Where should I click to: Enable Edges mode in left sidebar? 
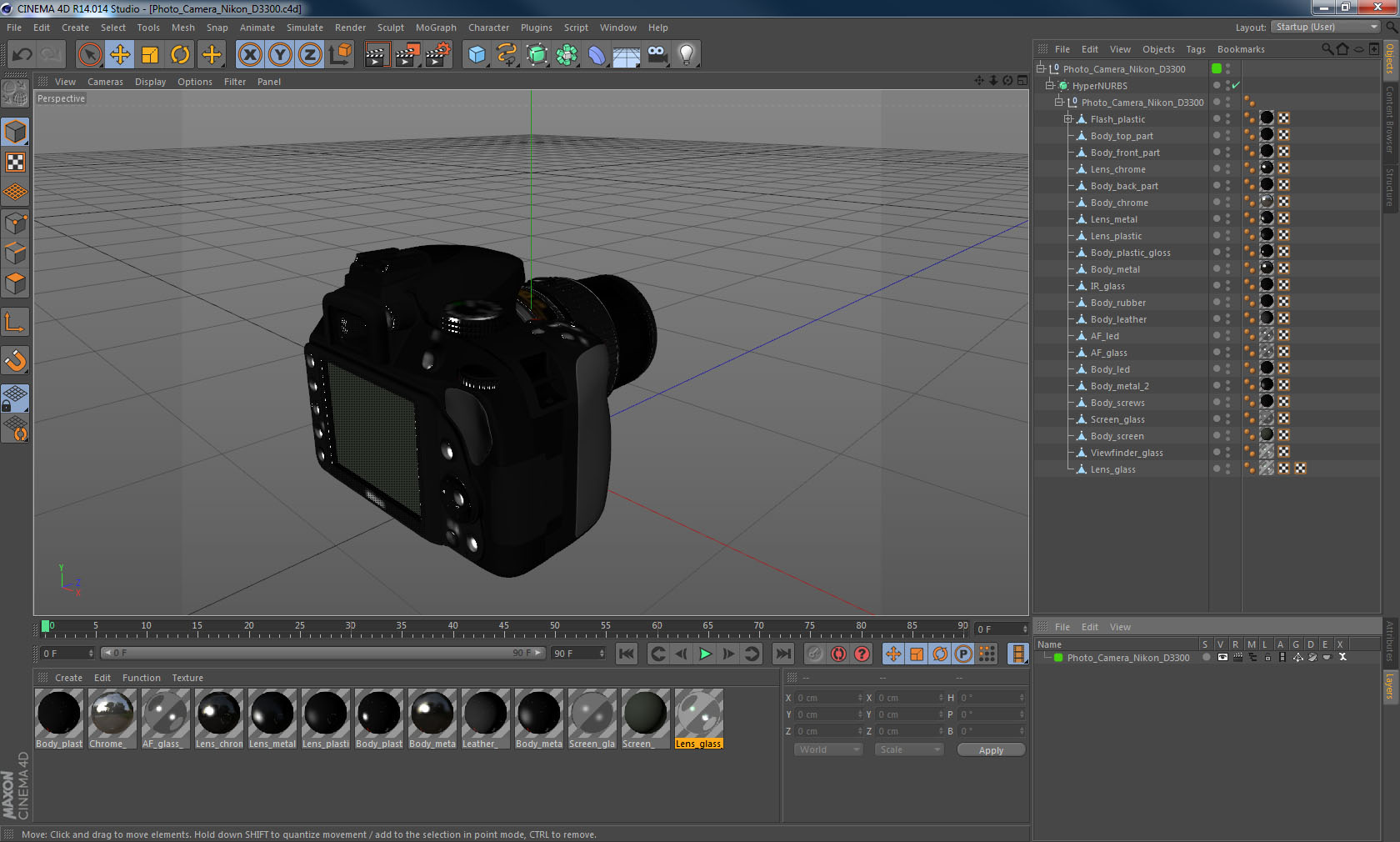pyautogui.click(x=16, y=253)
